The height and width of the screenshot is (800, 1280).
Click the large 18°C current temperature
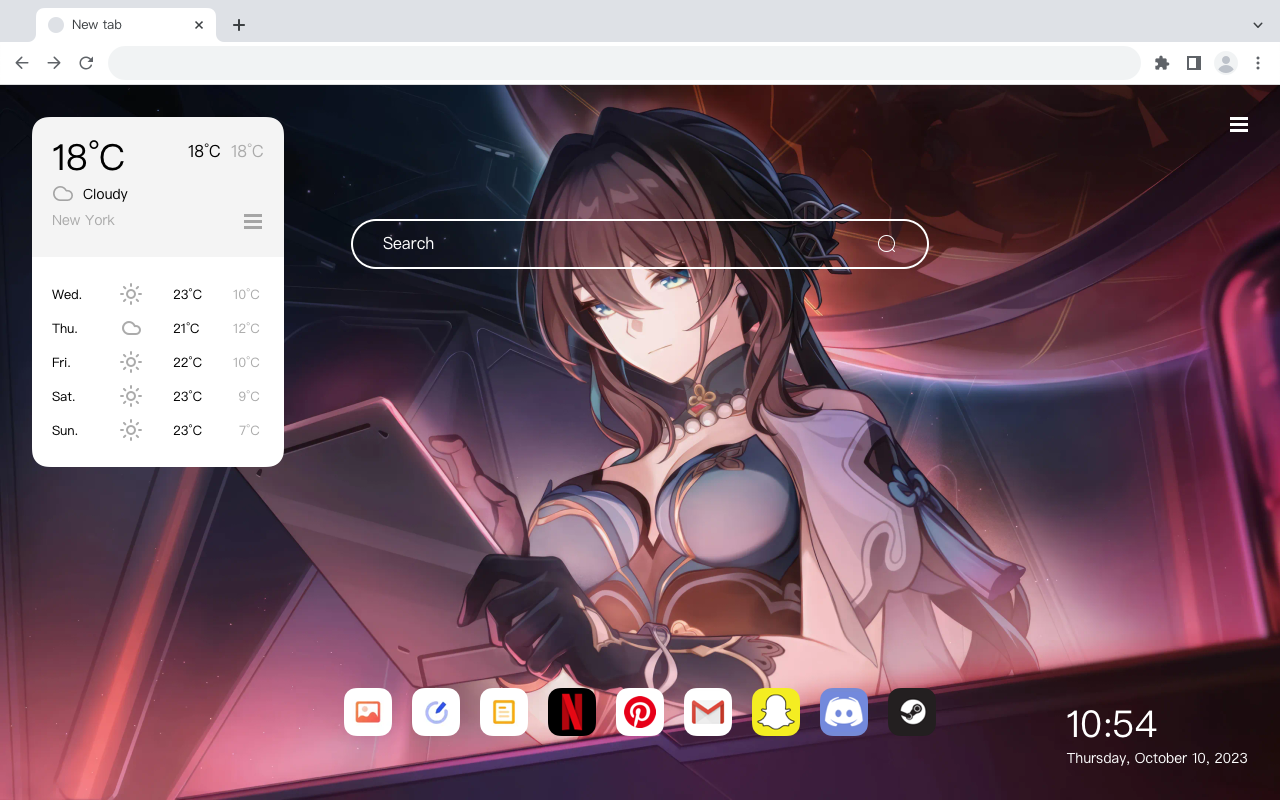coord(88,157)
